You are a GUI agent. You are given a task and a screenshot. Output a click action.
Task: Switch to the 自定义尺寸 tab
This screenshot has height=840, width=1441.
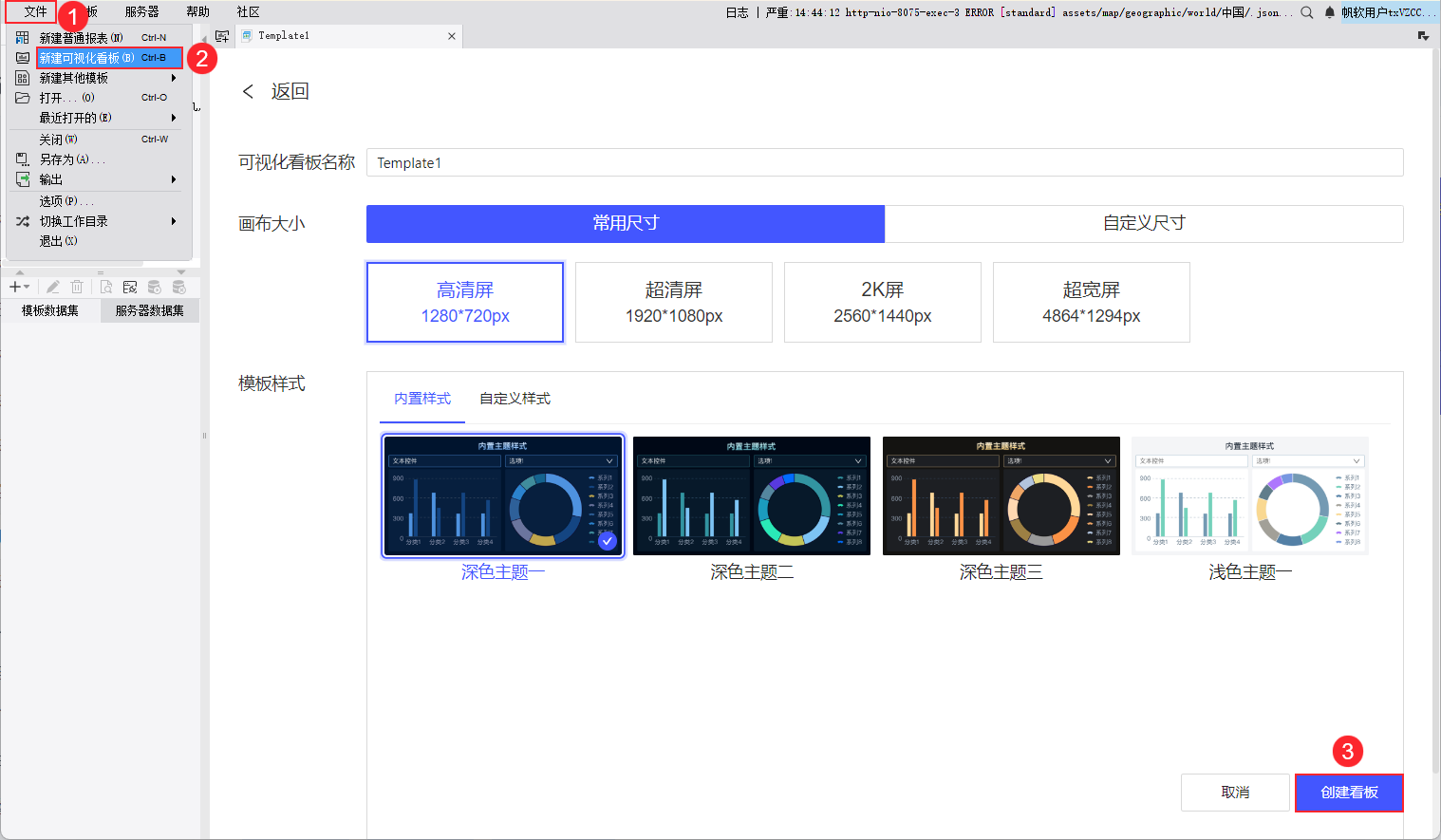point(1143,224)
